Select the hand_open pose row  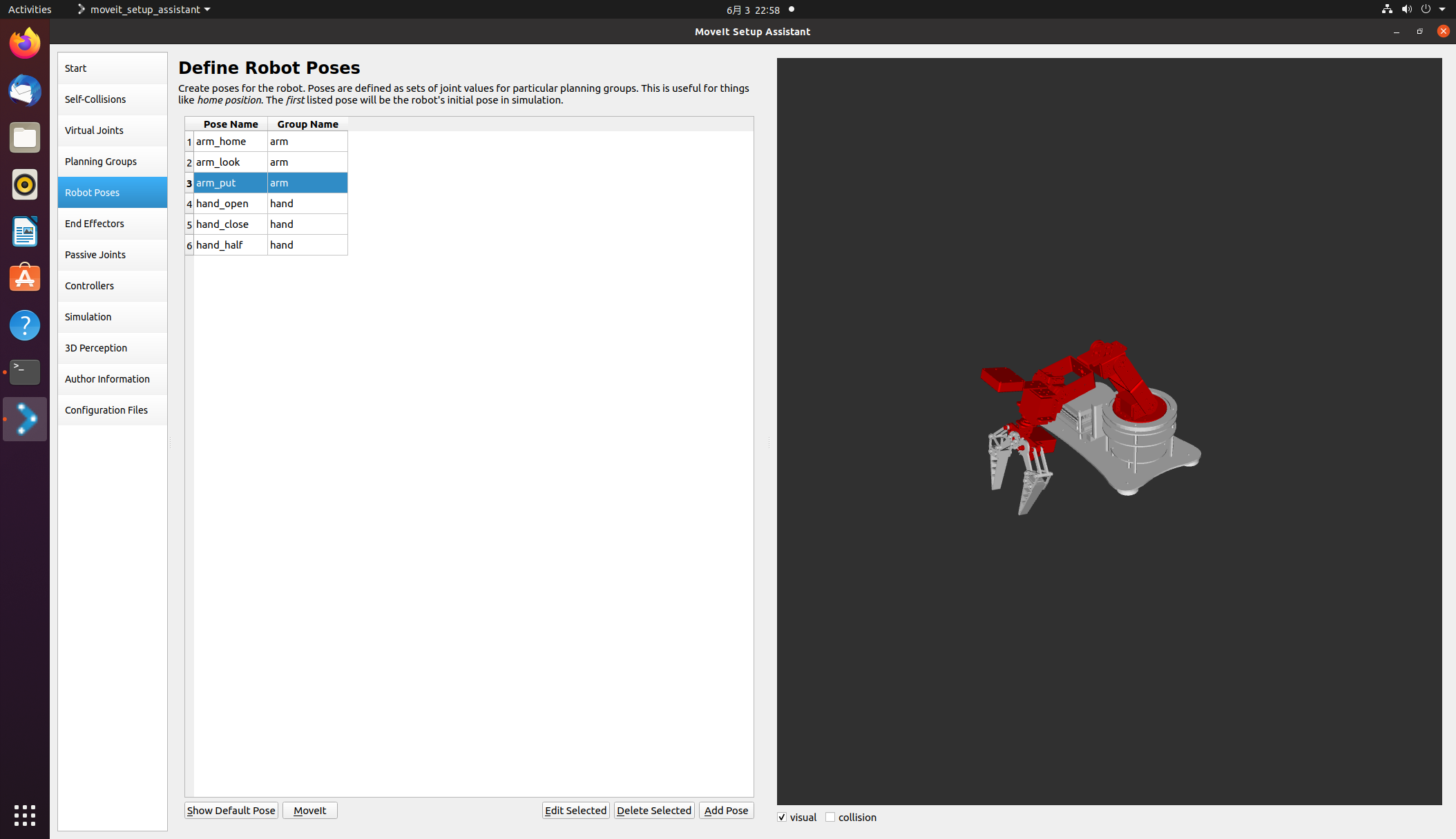pos(230,203)
